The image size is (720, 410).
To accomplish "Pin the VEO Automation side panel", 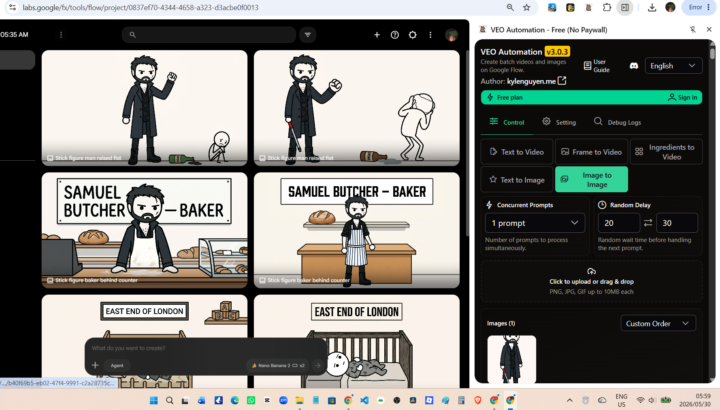I will point(692,29).
